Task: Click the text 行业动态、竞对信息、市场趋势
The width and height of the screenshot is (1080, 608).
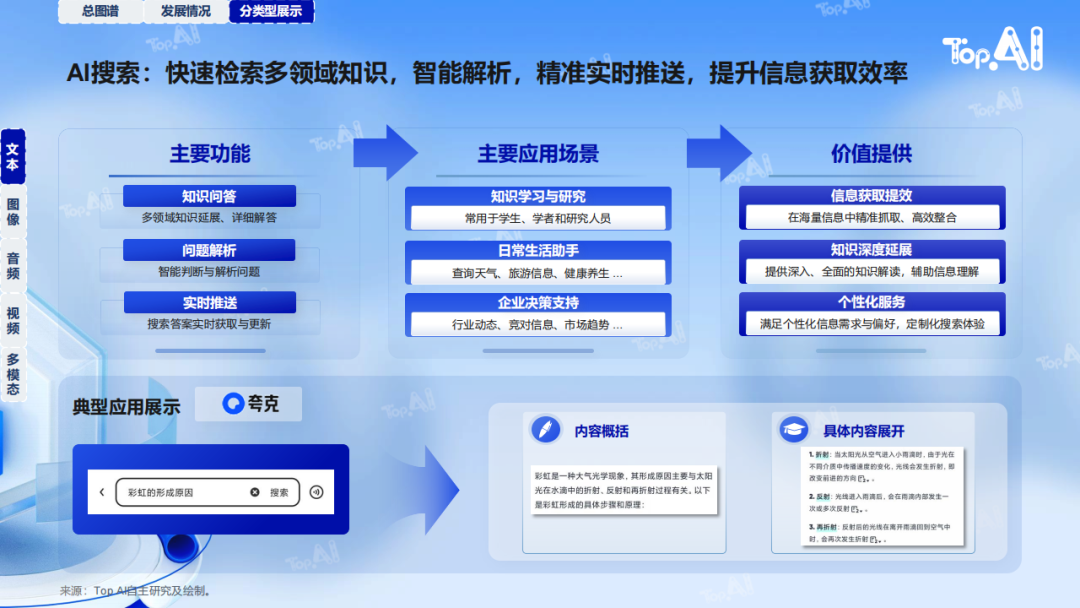Action: pyautogui.click(x=530, y=324)
